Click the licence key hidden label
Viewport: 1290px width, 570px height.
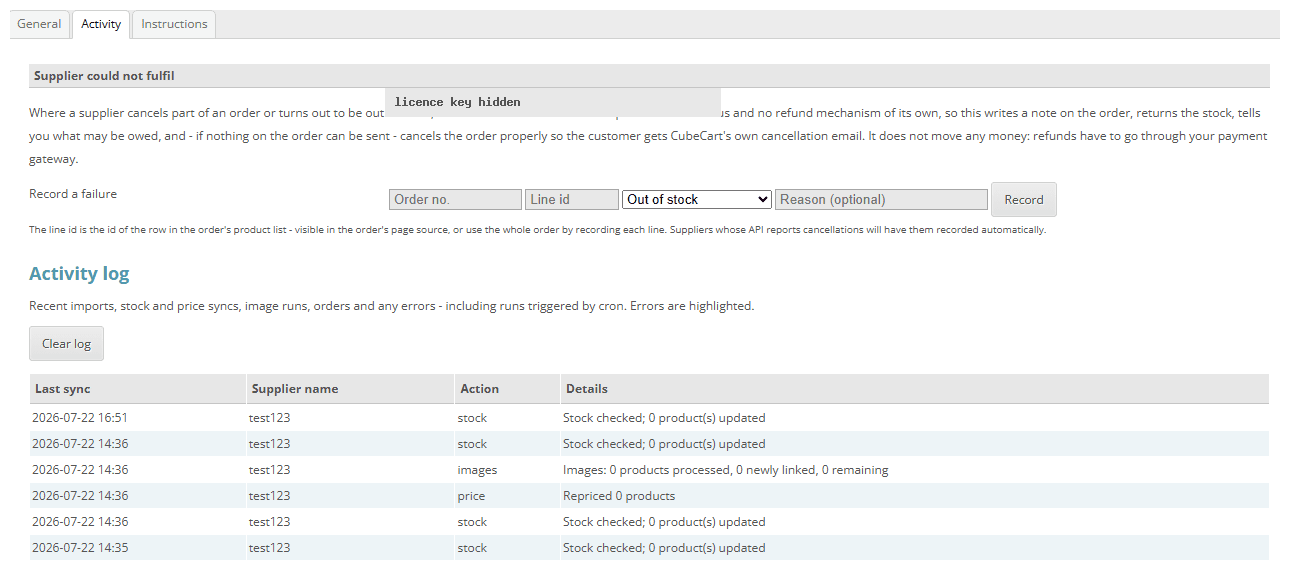[457, 102]
